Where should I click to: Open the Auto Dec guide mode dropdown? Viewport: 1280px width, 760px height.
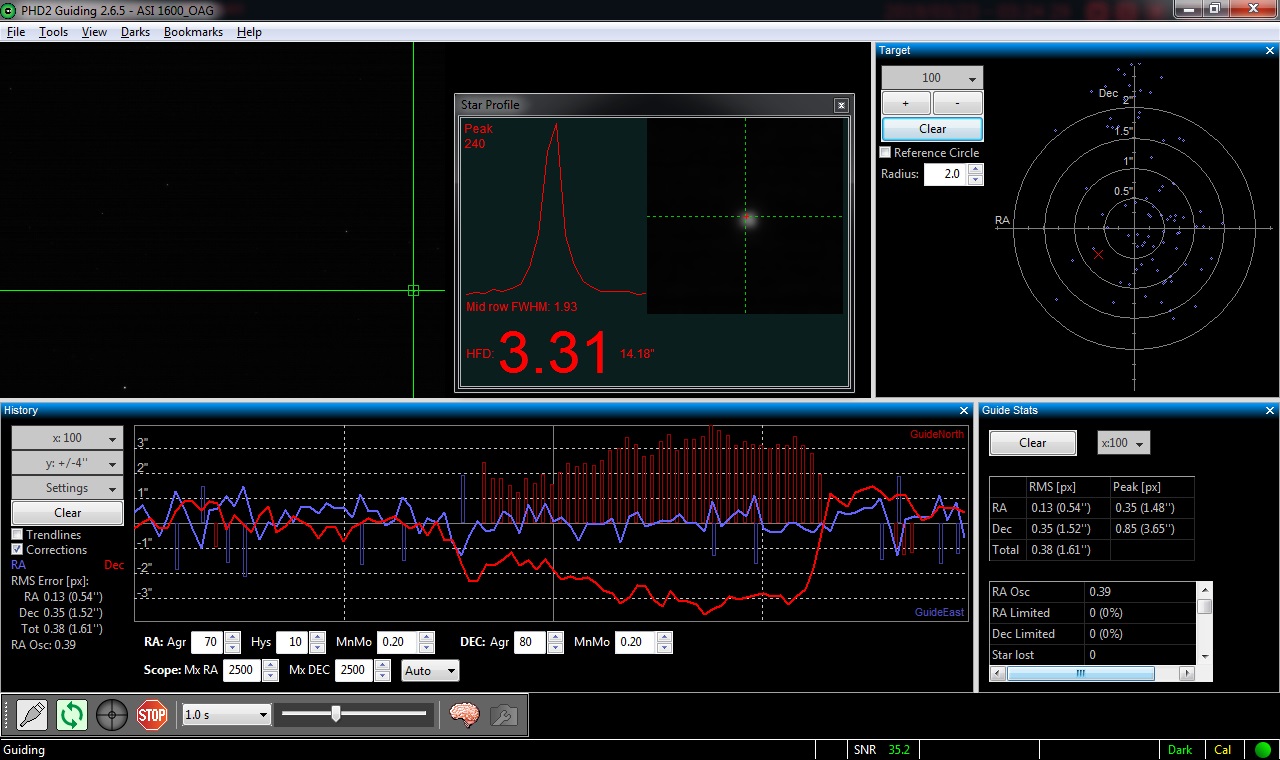click(x=430, y=671)
